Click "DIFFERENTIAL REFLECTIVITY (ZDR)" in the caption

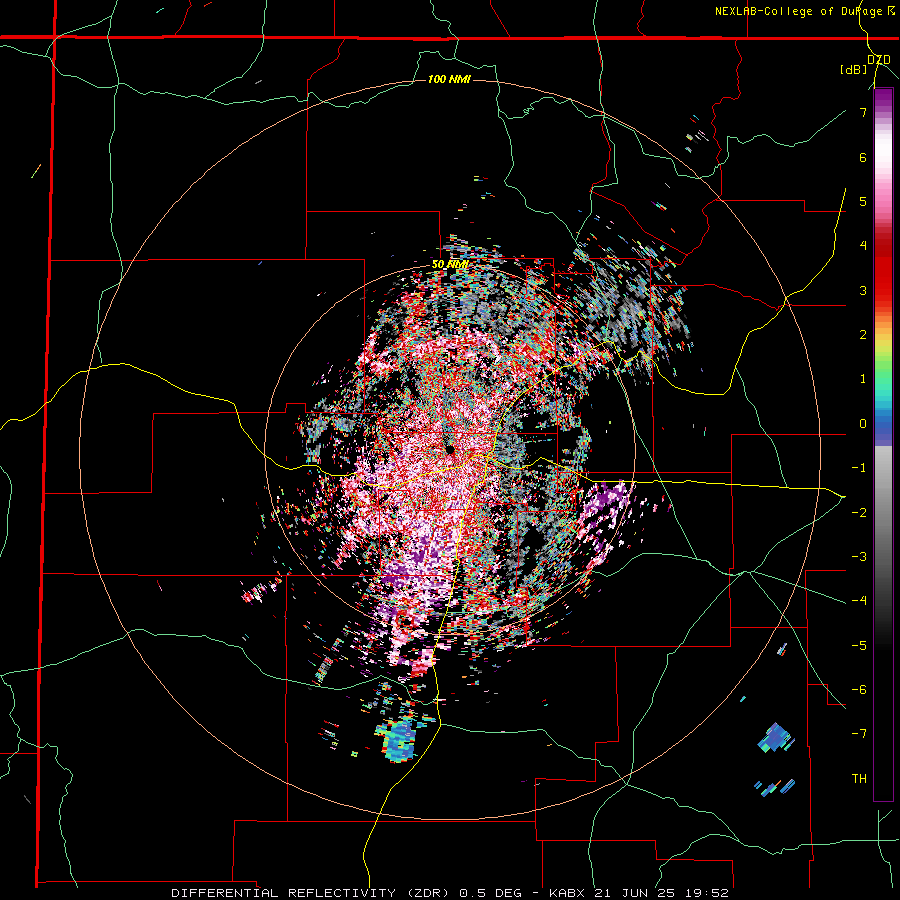[x=312, y=893]
